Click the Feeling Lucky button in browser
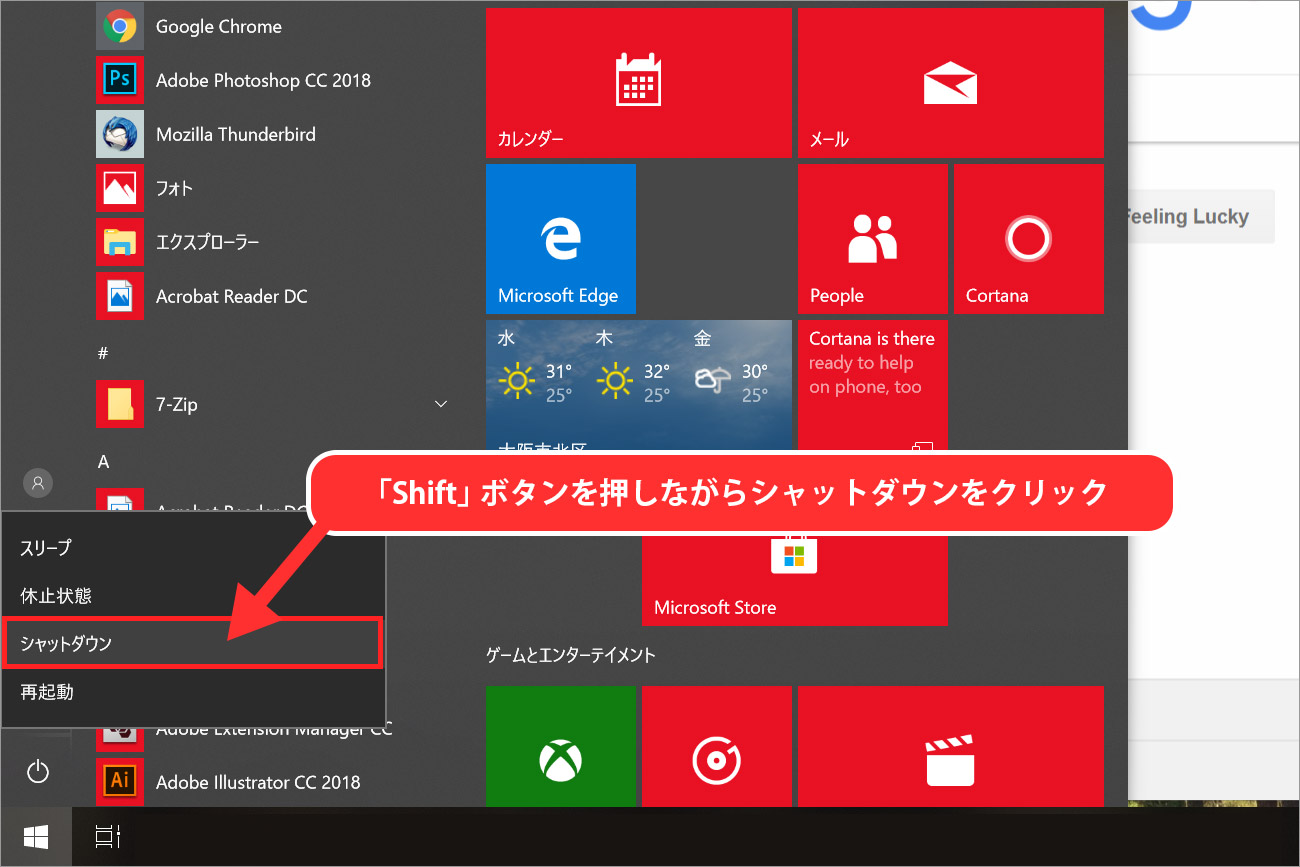The image size is (1300, 867). pyautogui.click(x=1201, y=217)
